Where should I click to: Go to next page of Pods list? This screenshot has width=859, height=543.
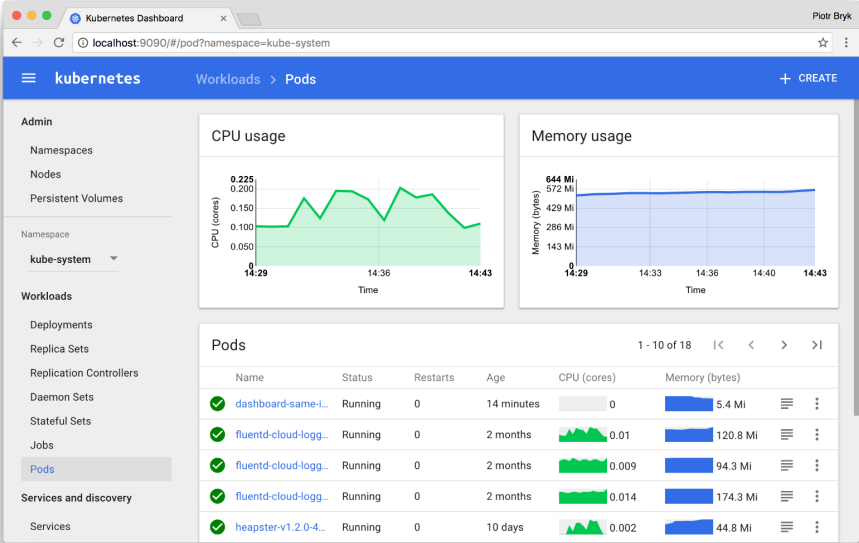coord(784,345)
